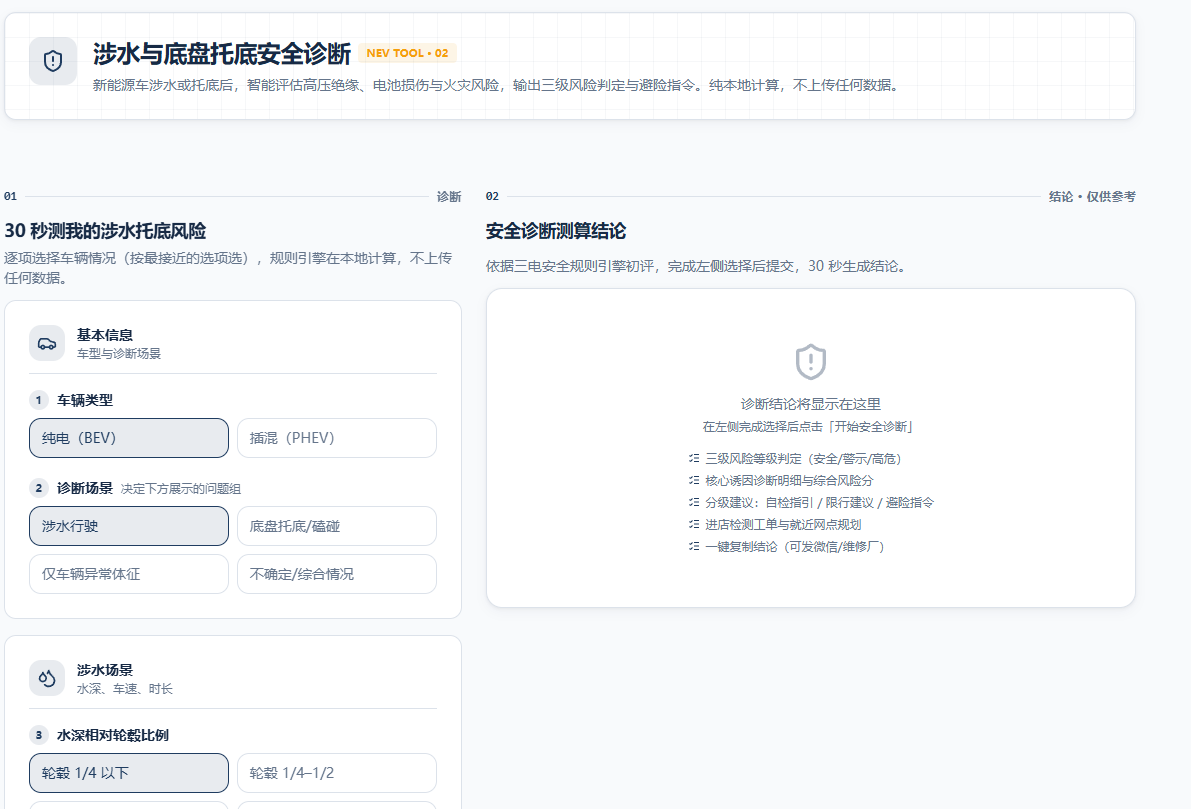Click the 涉水场景 section title
1191x809 pixels.
click(105, 670)
